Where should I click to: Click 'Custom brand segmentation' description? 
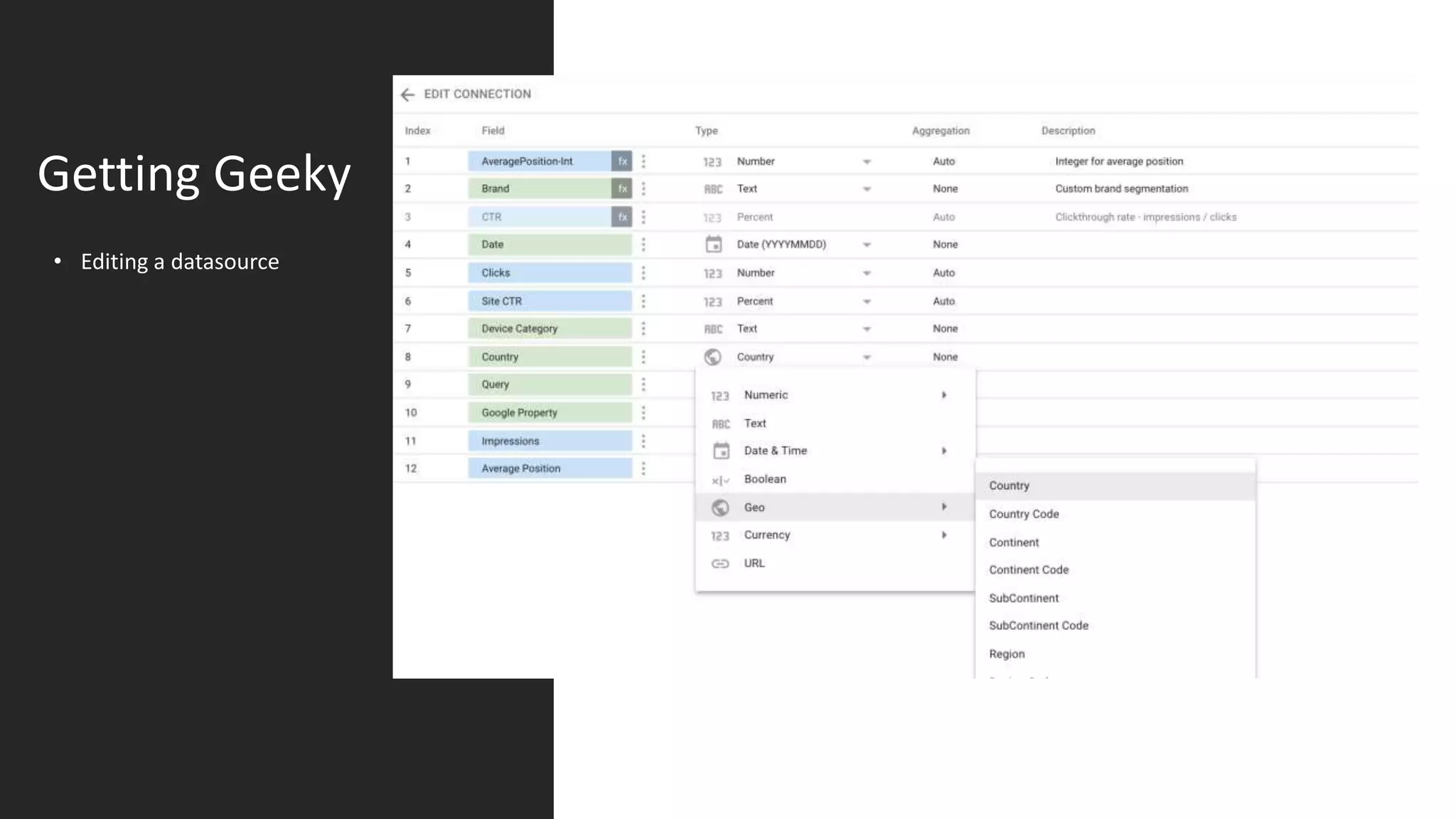[1121, 188]
